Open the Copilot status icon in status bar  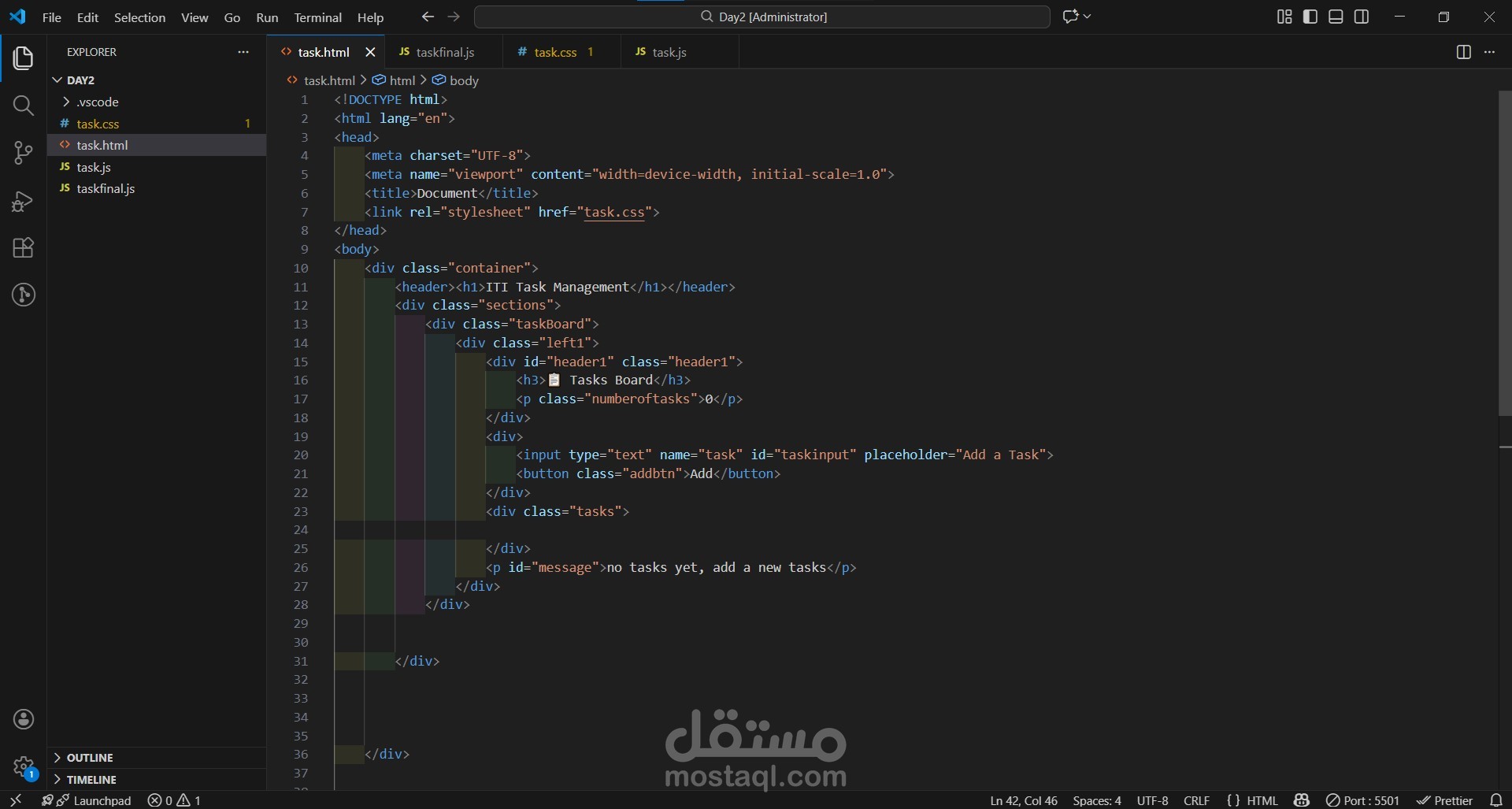[x=1302, y=800]
